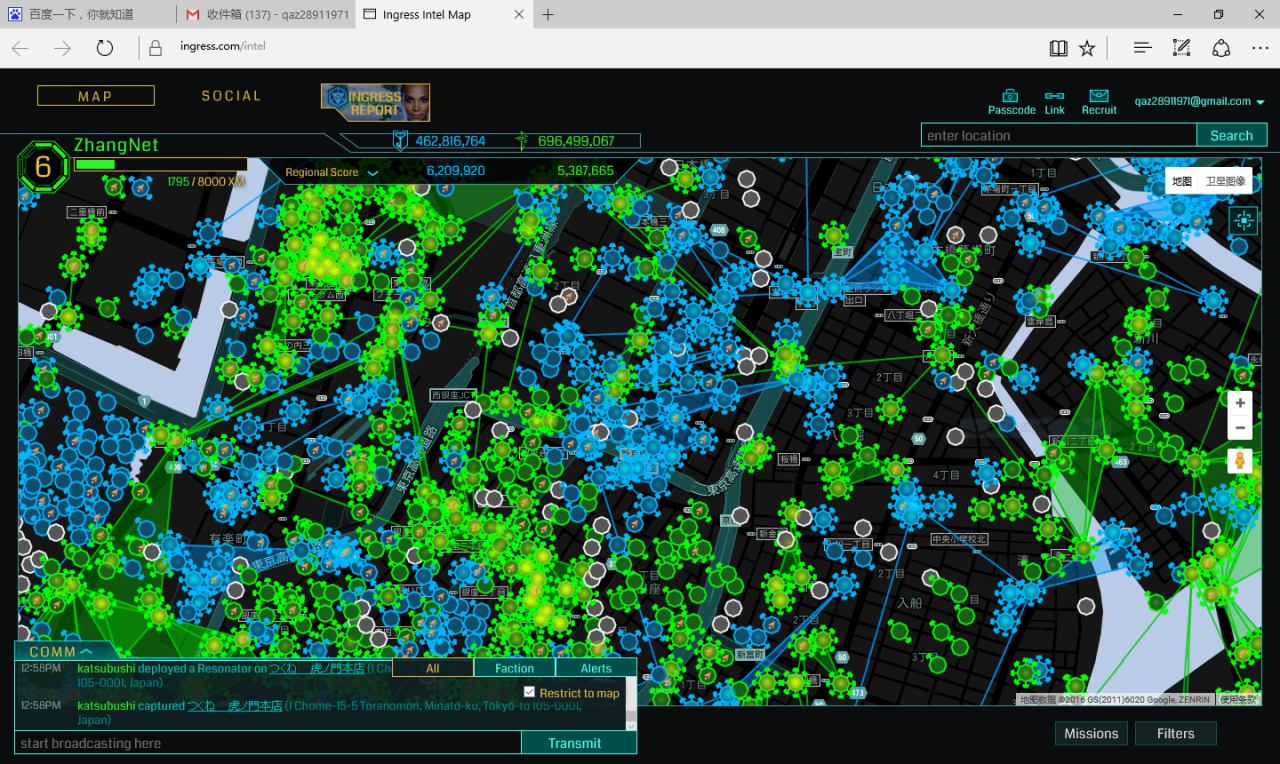Go back to the previous page
This screenshot has height=764, width=1280.
(21, 48)
